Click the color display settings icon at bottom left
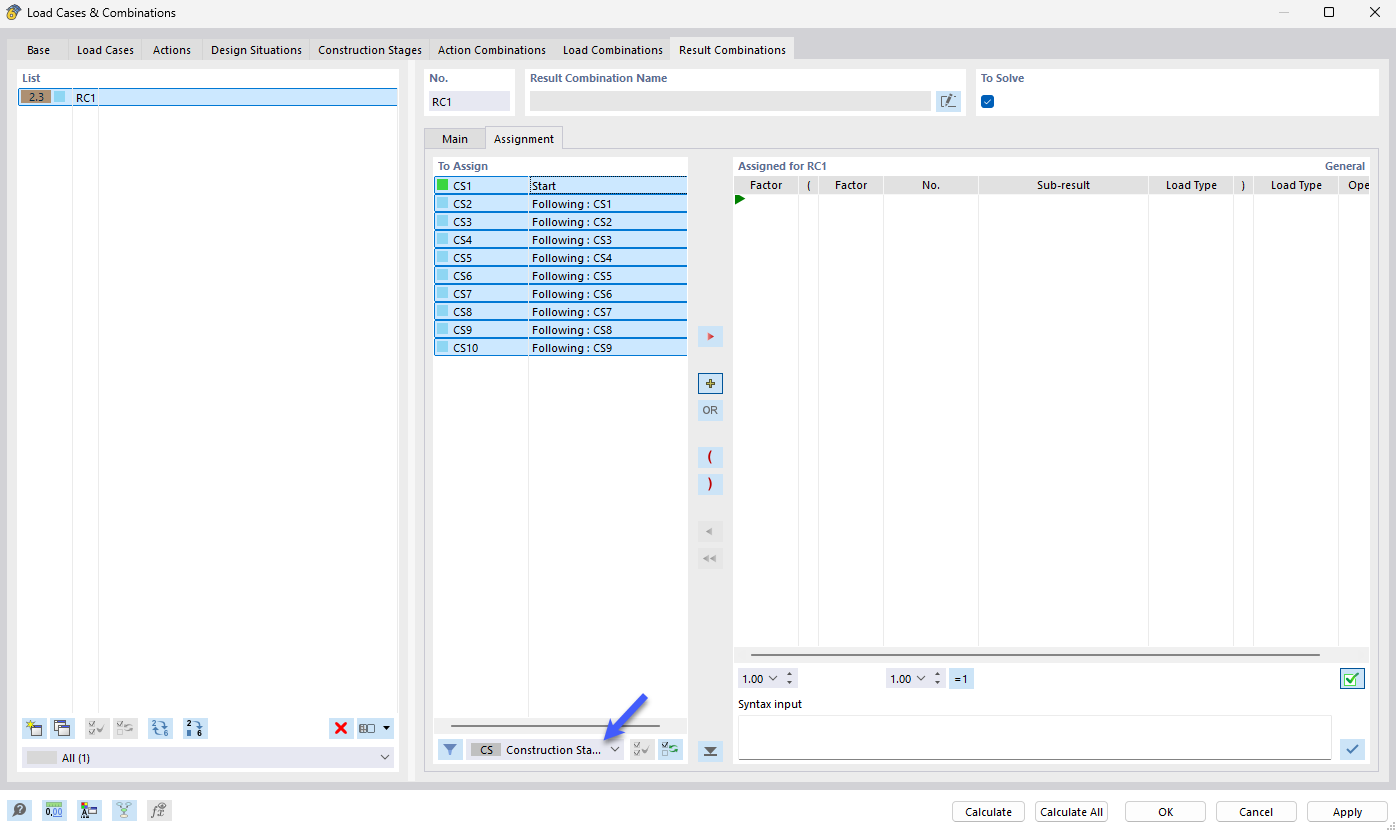Viewport: 1396px width, 830px height. [x=89, y=811]
